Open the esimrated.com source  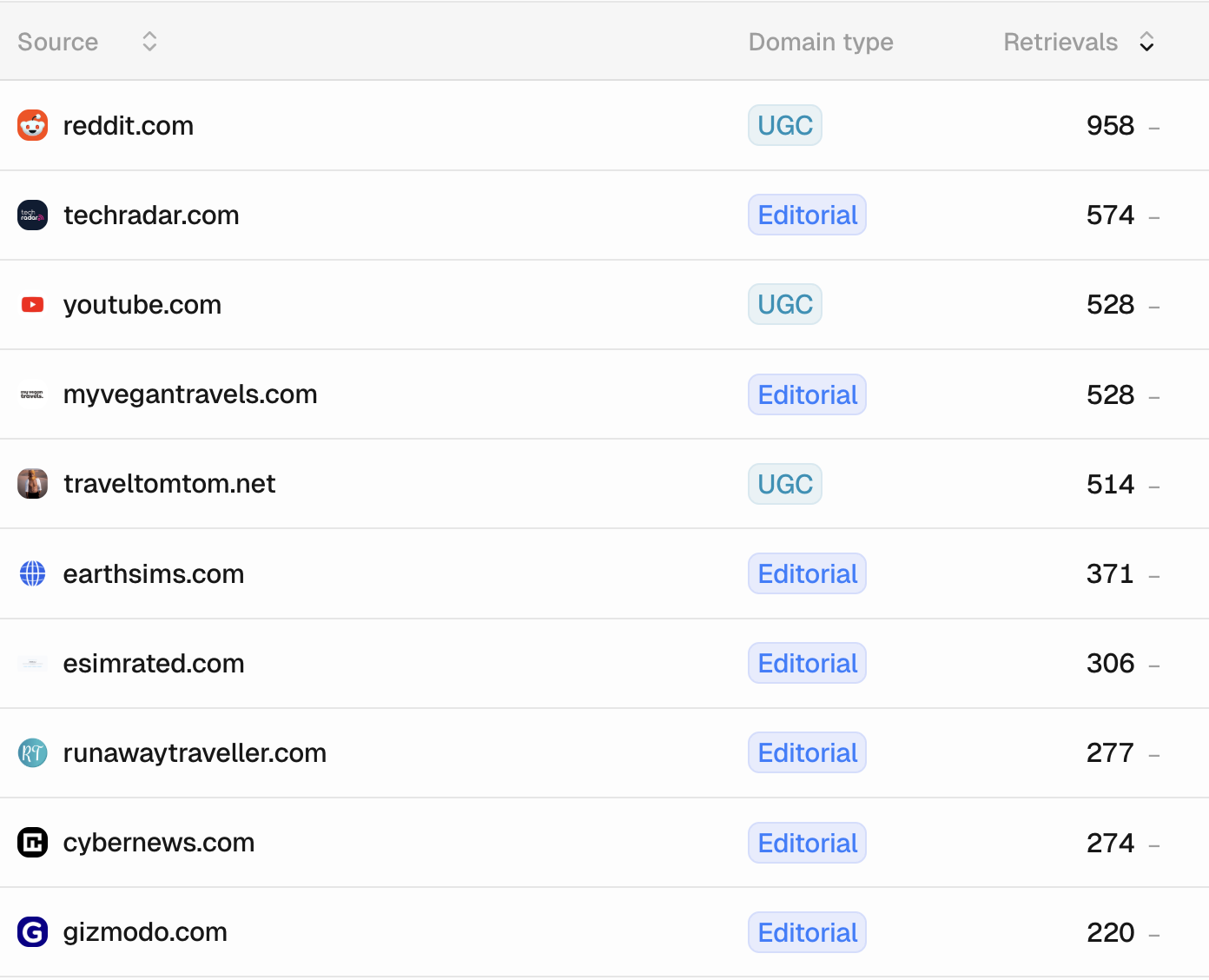tap(154, 663)
